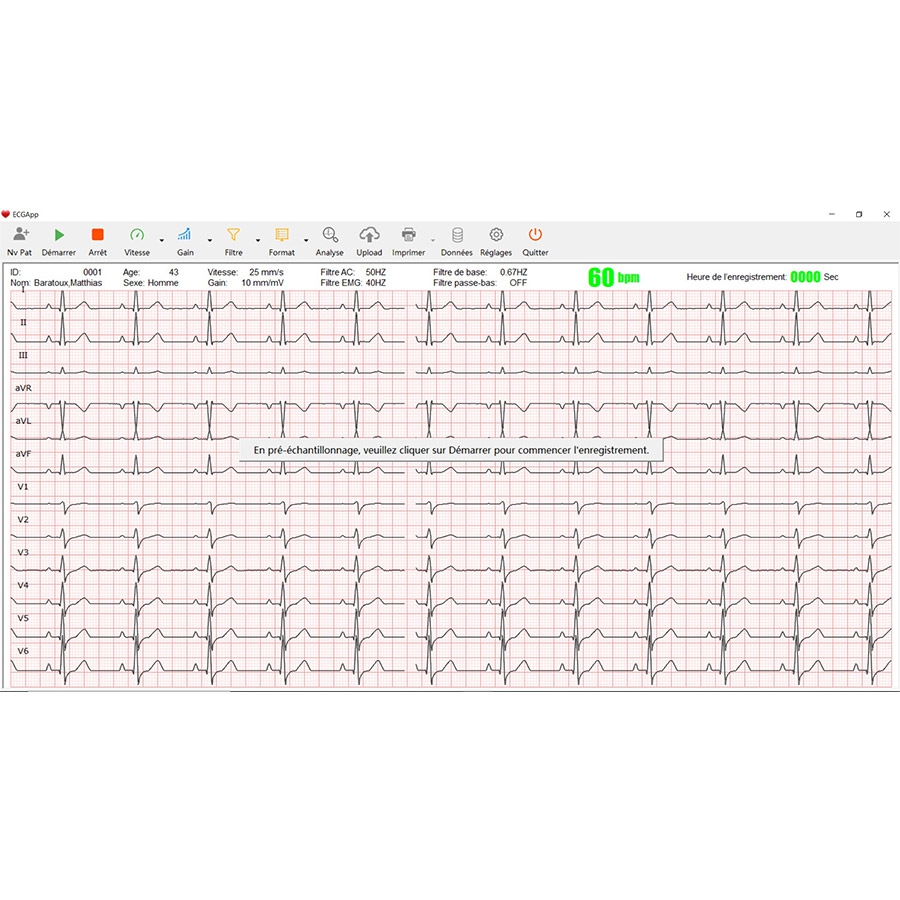Select the Filtre funnel icon

(x=233, y=235)
